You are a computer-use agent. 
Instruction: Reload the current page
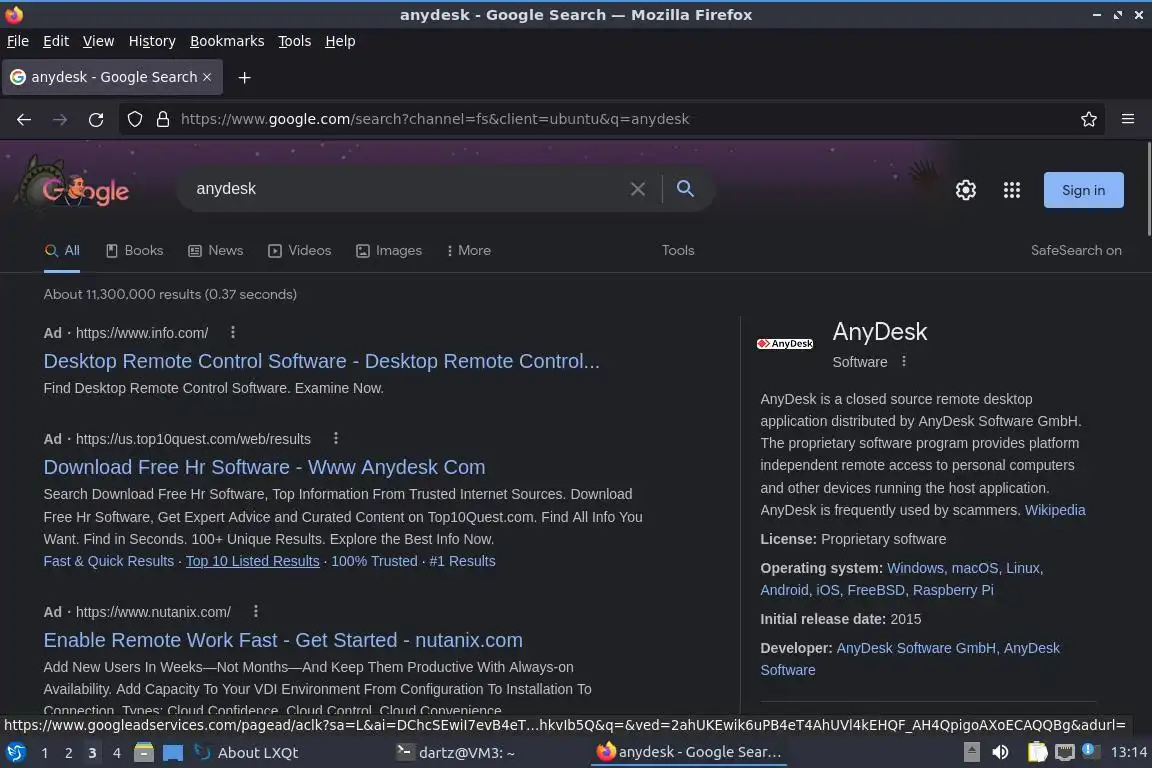tap(96, 119)
